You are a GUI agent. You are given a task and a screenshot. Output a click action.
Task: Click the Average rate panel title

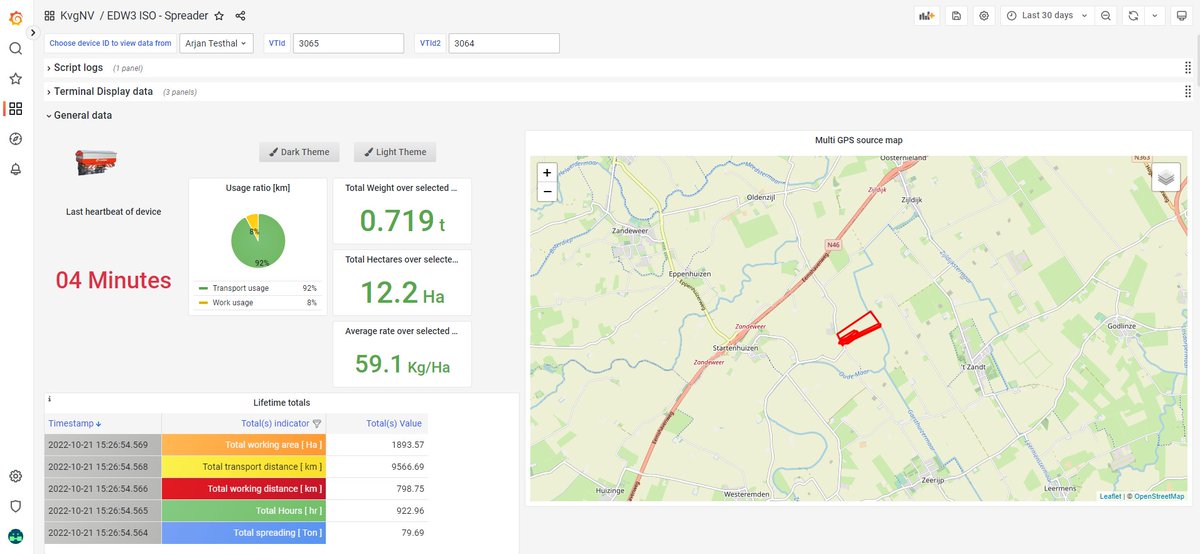click(x=402, y=331)
